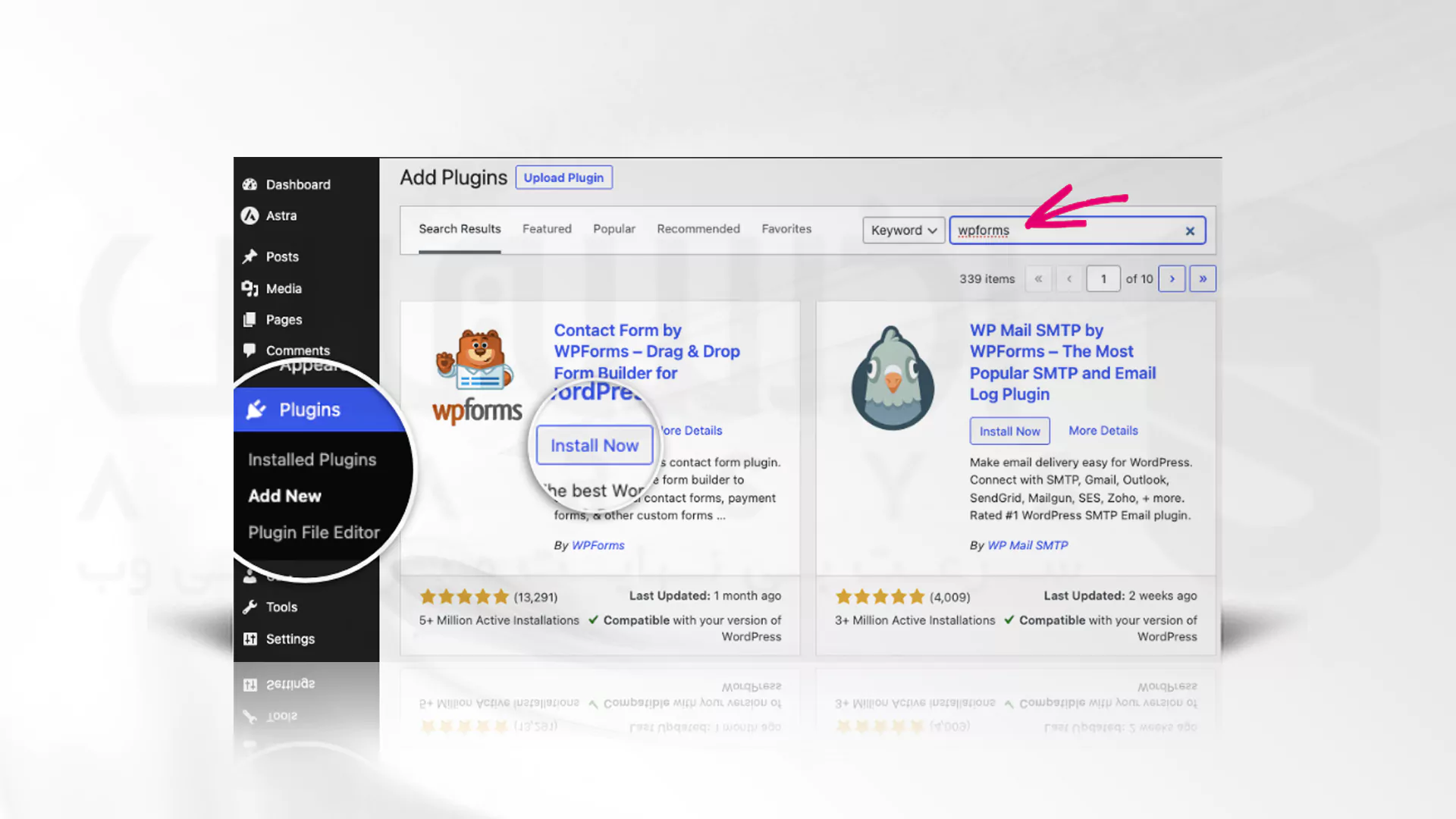The height and width of the screenshot is (819, 1456).
Task: Click 'Last Updated: 2 weeks ago' text
Action: pos(1120,596)
